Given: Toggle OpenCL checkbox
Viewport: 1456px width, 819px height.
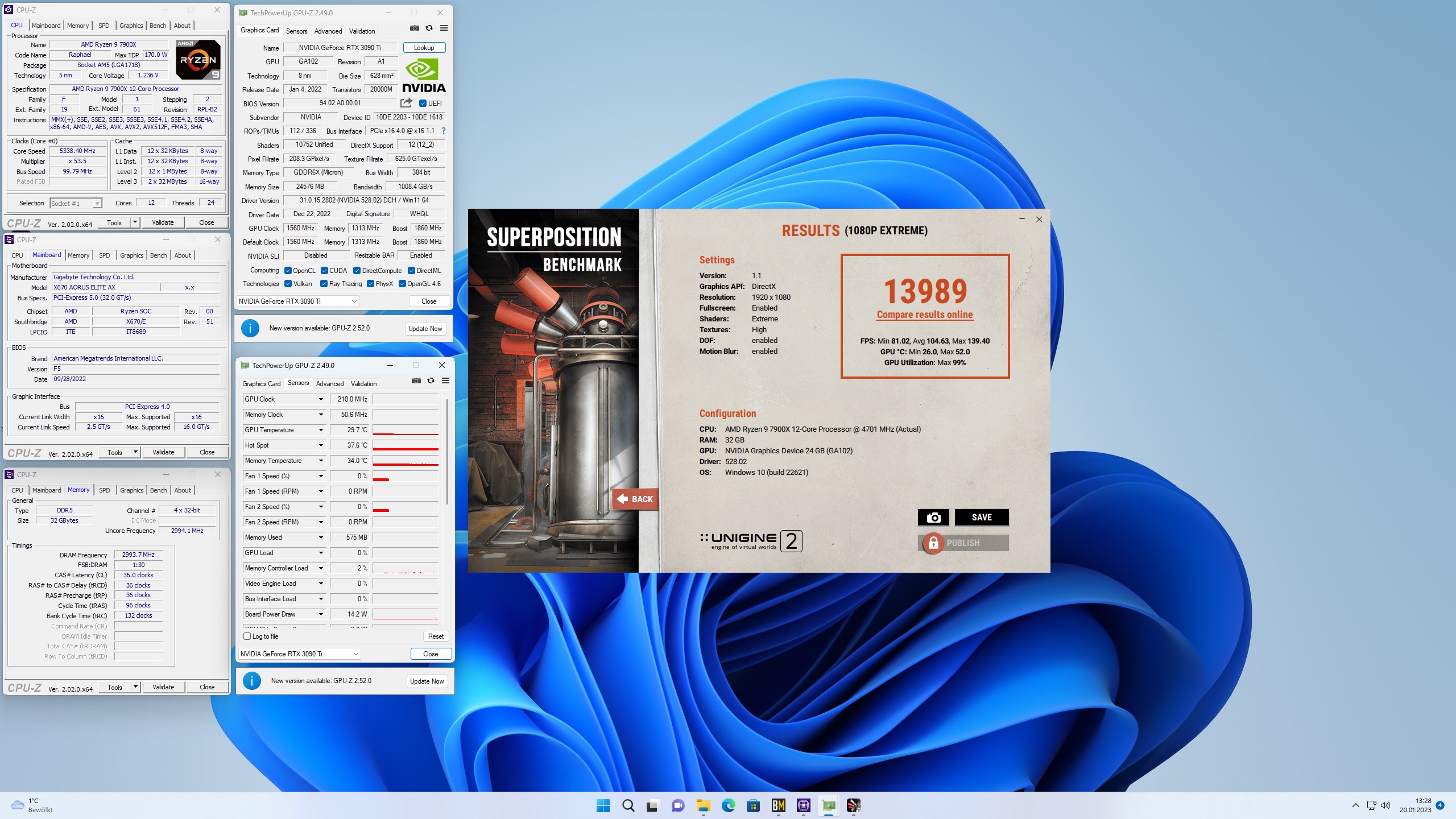Looking at the screenshot, I should pos(288,271).
